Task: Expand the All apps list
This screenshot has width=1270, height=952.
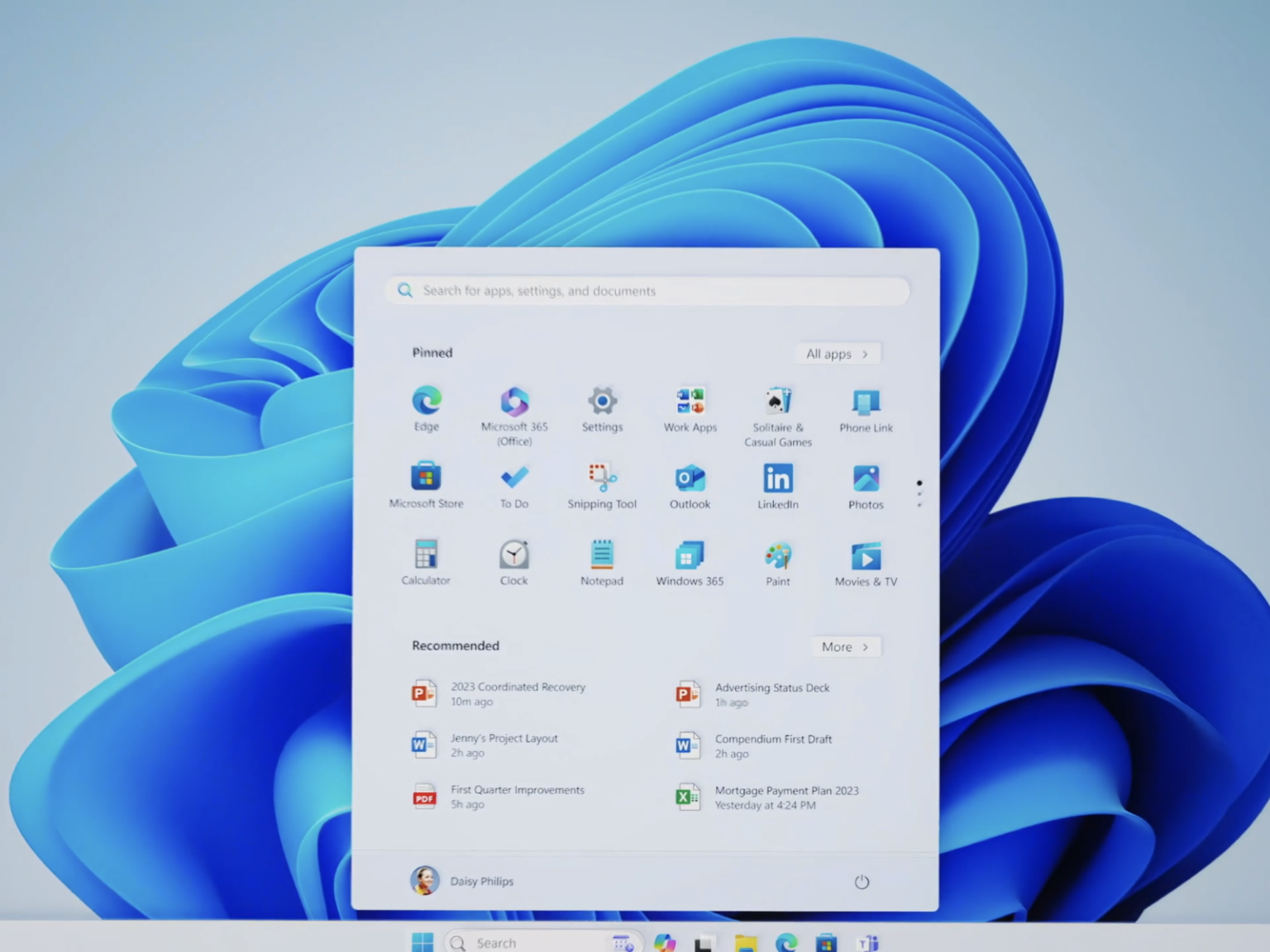Action: click(x=838, y=354)
